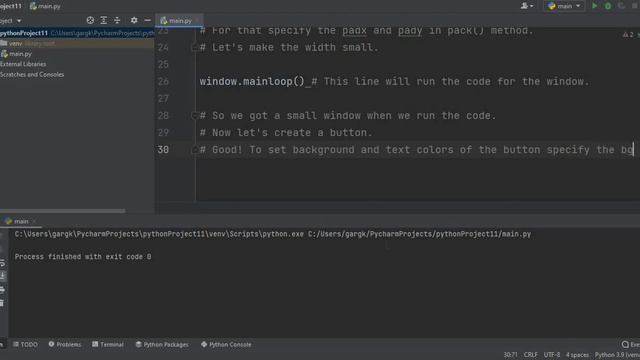Click the 'Now let's create a button' comment line

coord(286,133)
